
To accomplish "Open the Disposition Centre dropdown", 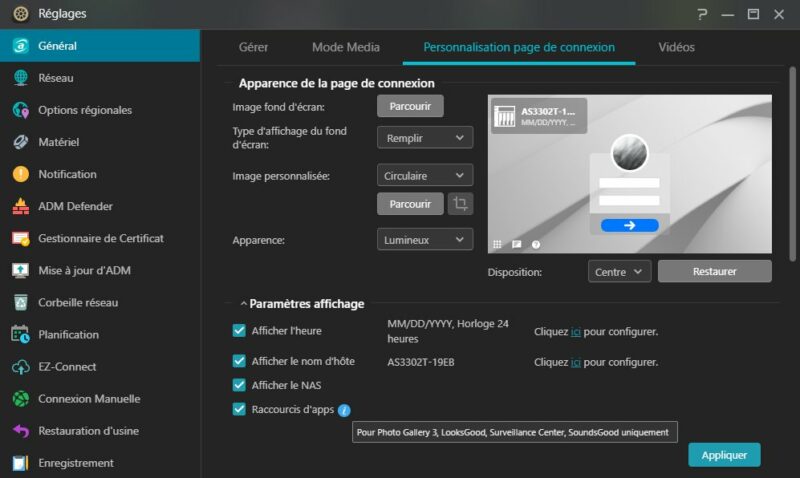I will coord(620,271).
